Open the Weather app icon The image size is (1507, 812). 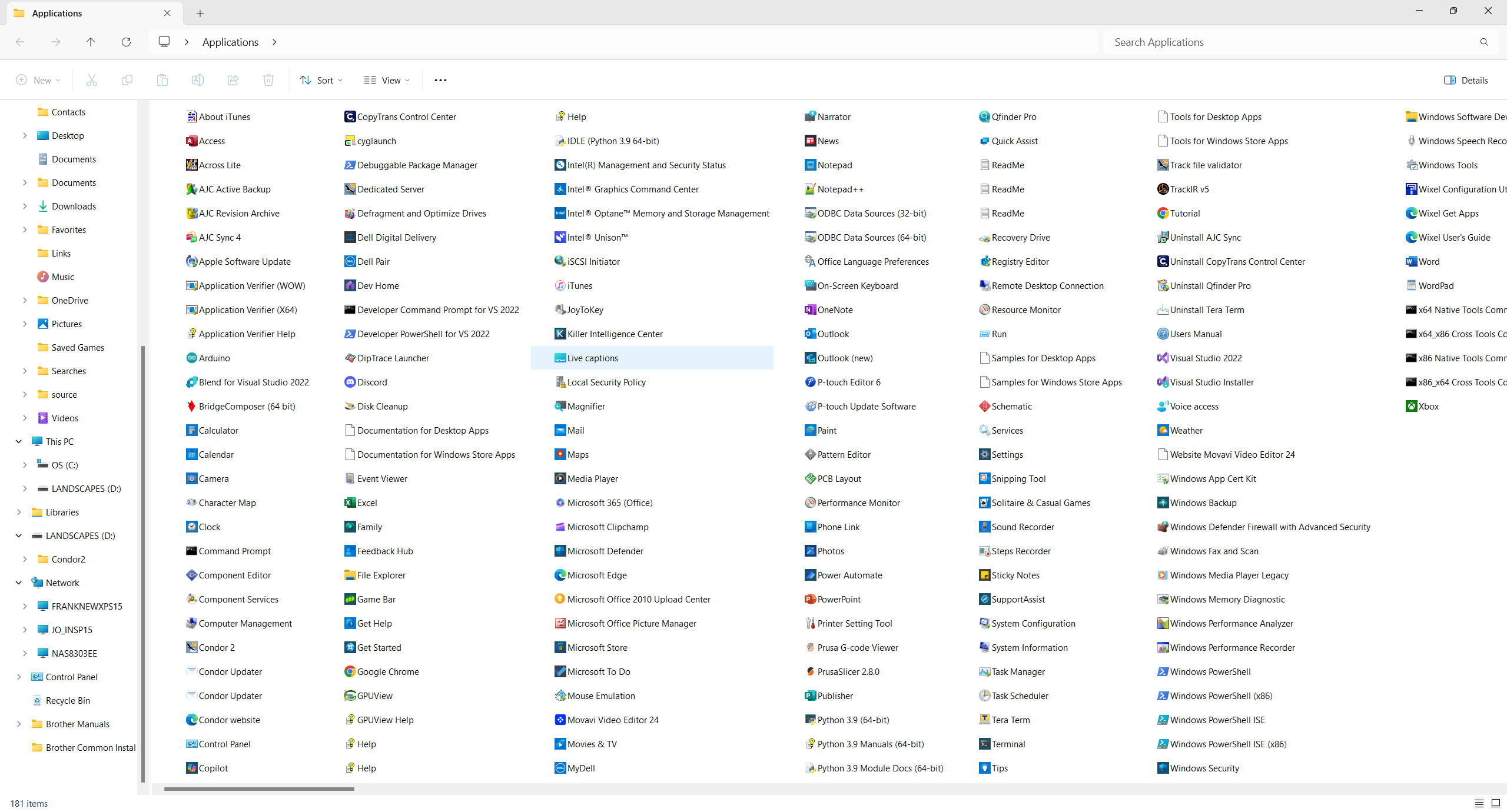[1163, 430]
